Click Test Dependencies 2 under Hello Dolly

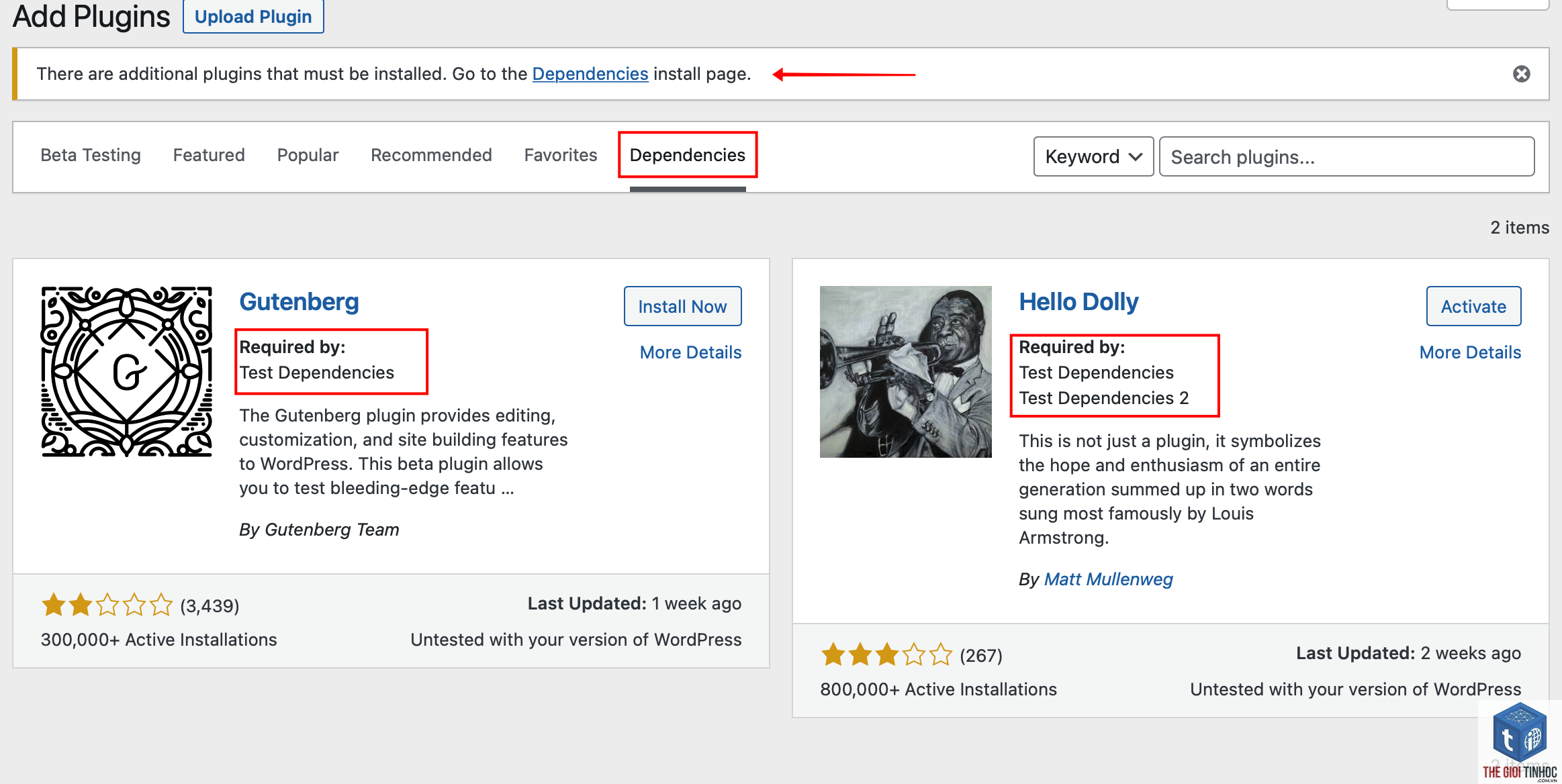point(1103,398)
